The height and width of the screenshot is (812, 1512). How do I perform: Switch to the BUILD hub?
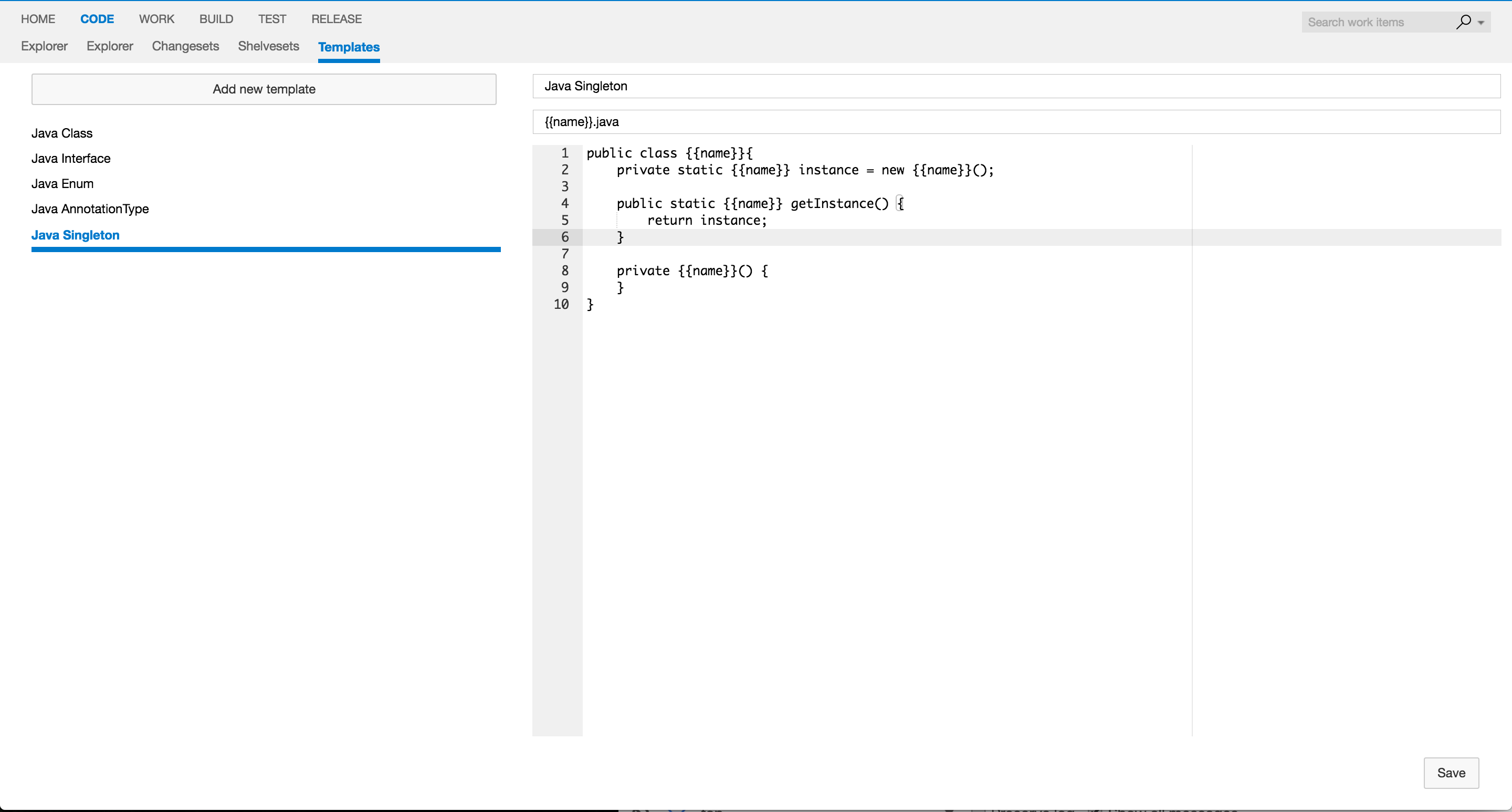click(216, 19)
